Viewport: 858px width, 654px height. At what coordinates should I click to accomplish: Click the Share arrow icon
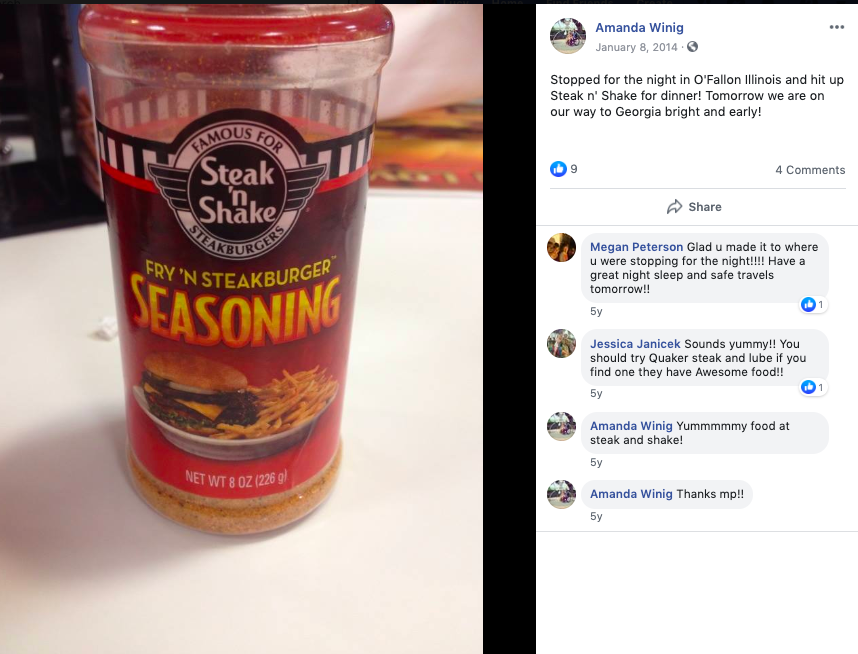[674, 207]
